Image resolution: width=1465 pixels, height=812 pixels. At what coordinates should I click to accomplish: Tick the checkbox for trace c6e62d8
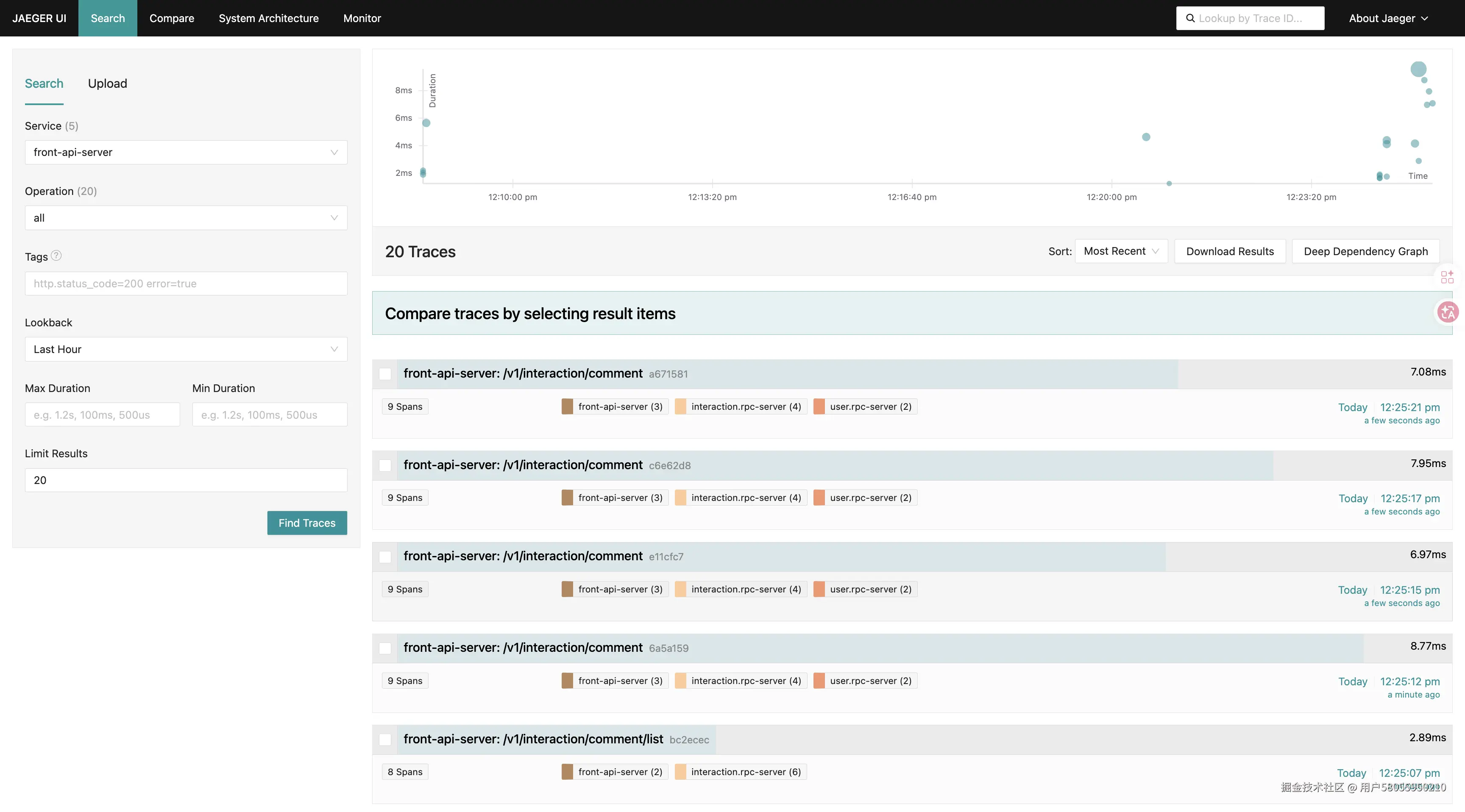[x=385, y=465]
